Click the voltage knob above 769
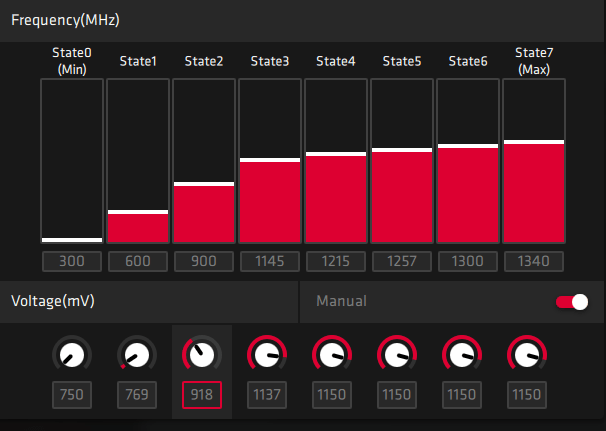This screenshot has width=606, height=431. [137, 354]
